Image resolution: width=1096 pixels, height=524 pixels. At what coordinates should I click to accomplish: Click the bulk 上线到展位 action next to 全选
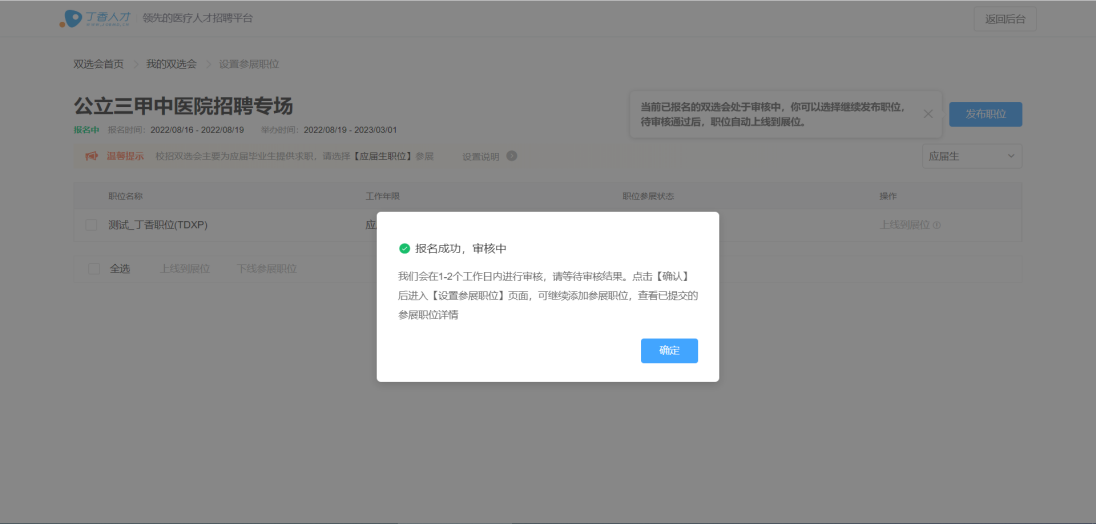(x=185, y=268)
